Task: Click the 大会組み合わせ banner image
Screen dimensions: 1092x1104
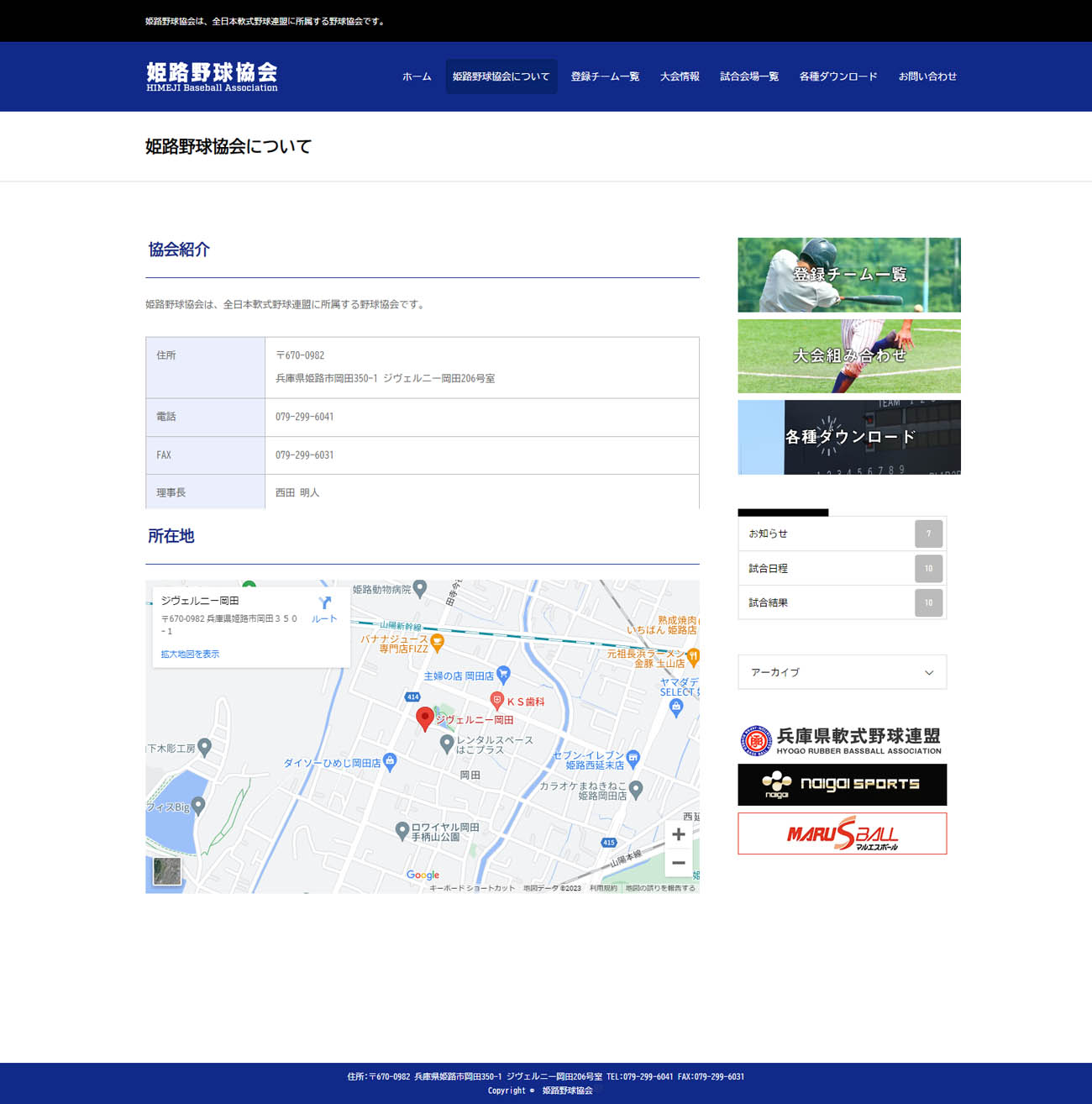Action: tap(849, 356)
